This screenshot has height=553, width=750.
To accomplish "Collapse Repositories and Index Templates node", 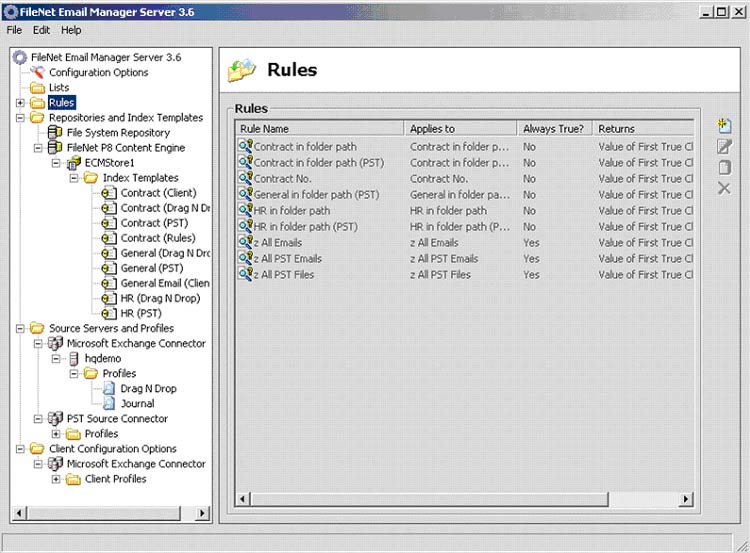I will pyautogui.click(x=20, y=118).
